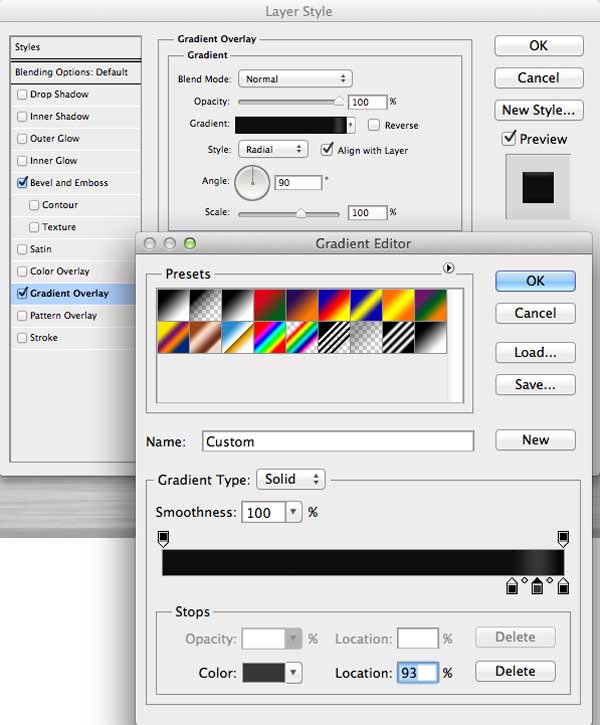Select the orange-yellow-orange gradient preset
This screenshot has height=725, width=600.
398,305
